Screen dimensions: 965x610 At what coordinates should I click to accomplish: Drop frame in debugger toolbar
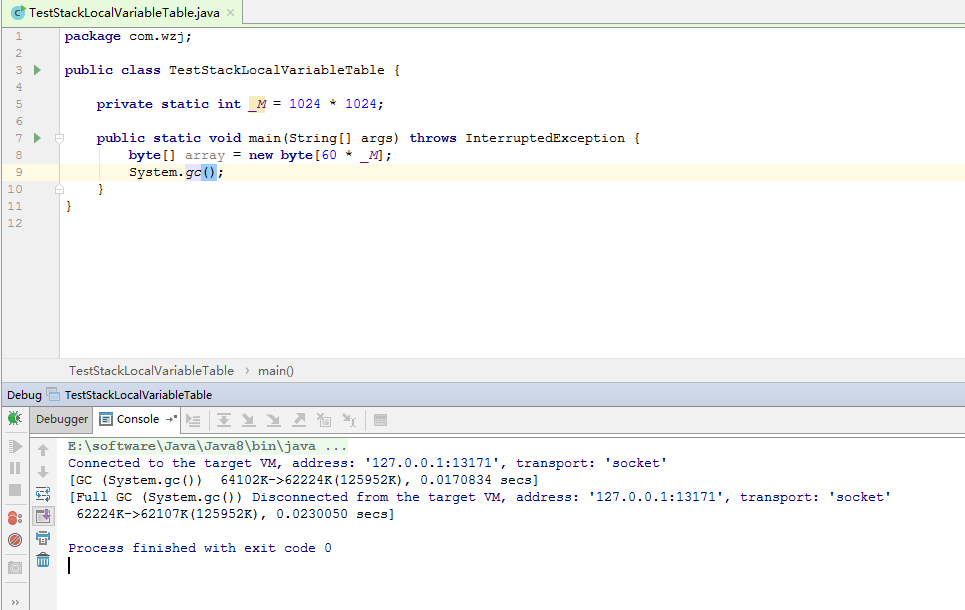(x=324, y=420)
